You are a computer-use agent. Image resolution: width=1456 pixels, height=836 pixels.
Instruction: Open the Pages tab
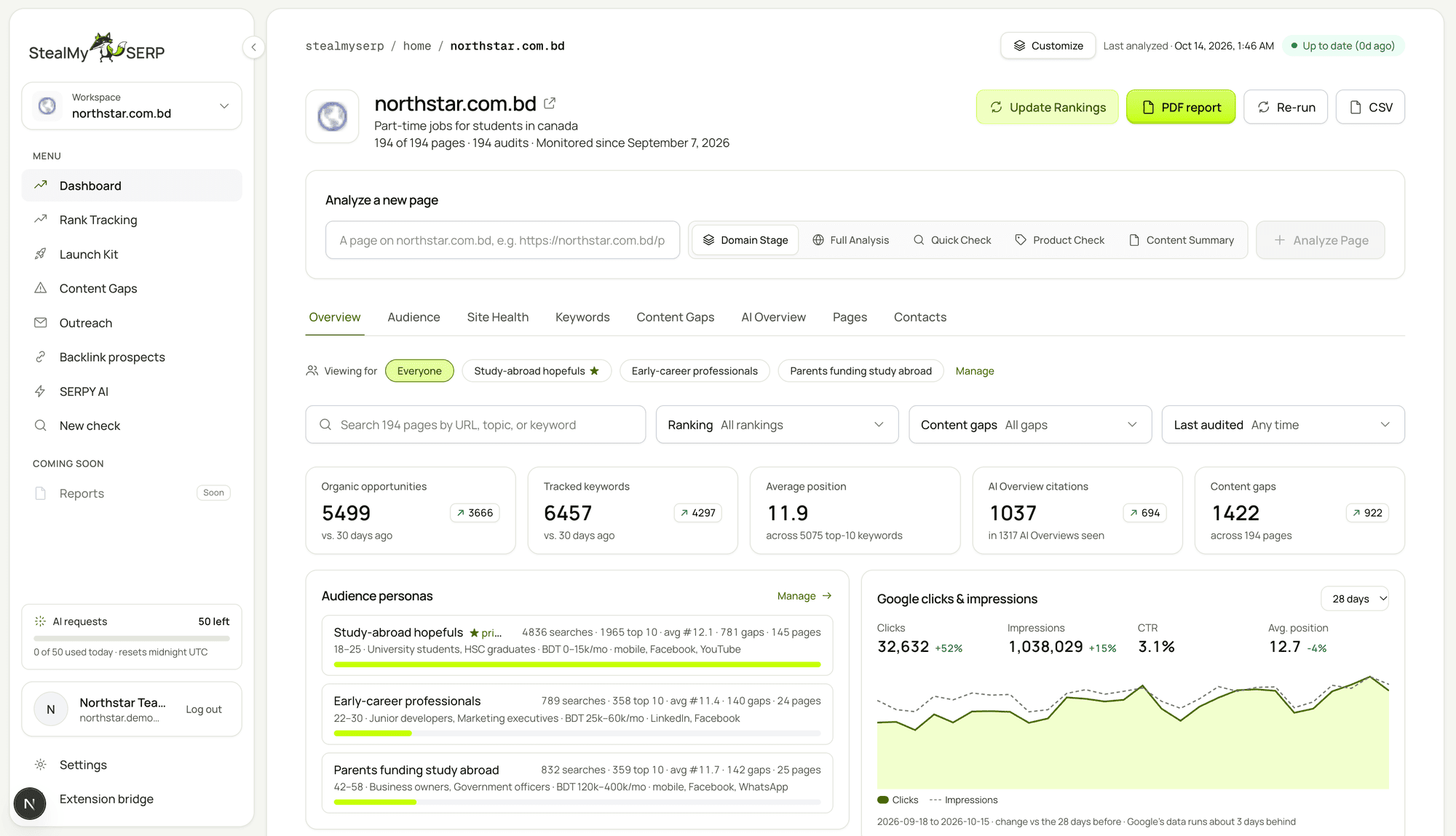pos(850,317)
